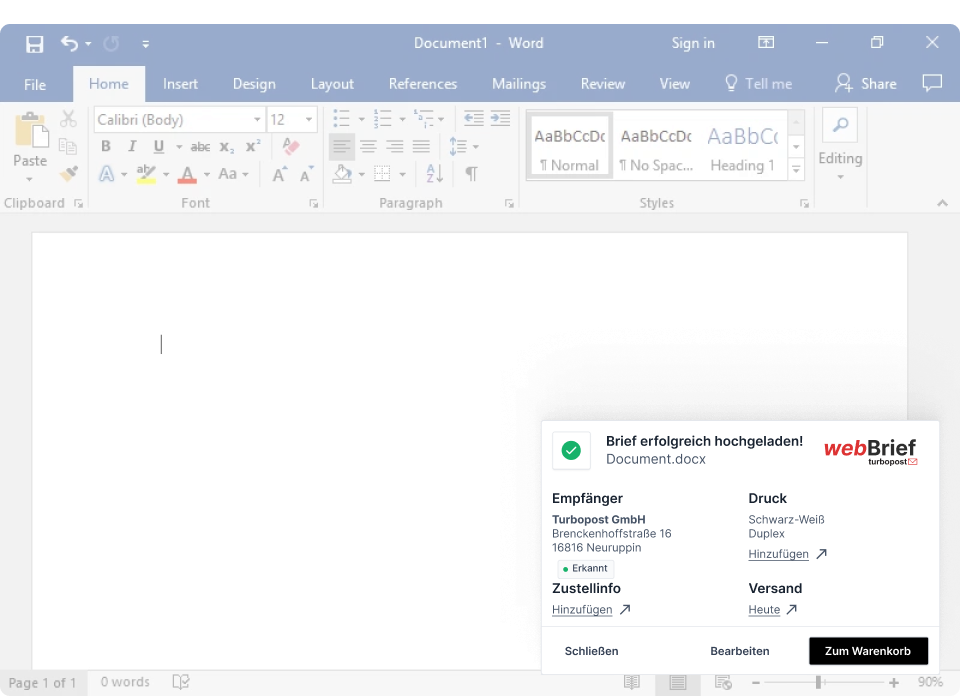960x696 pixels.
Task: Select the Review tab
Action: [602, 84]
